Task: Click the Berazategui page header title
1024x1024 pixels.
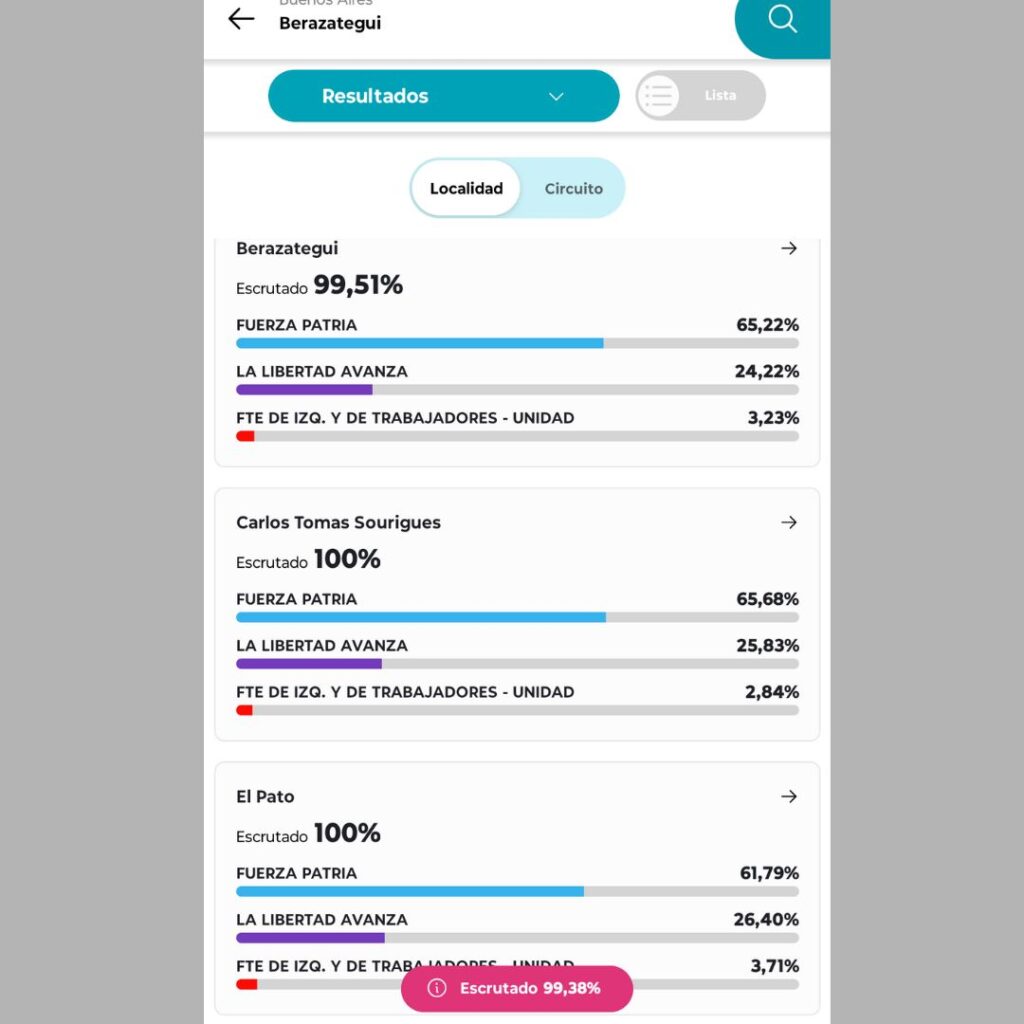Action: click(x=329, y=23)
